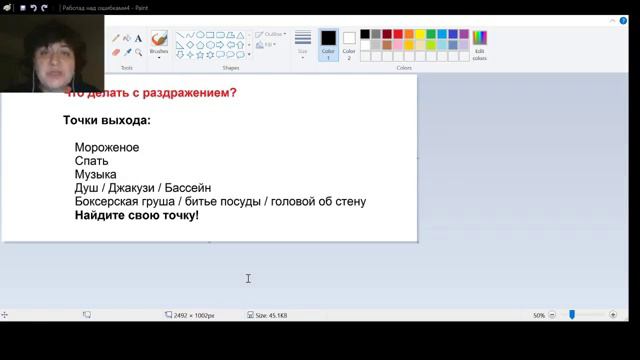Choose the Right triangle shape
The height and width of the screenshot is (360, 640).
(180, 45)
